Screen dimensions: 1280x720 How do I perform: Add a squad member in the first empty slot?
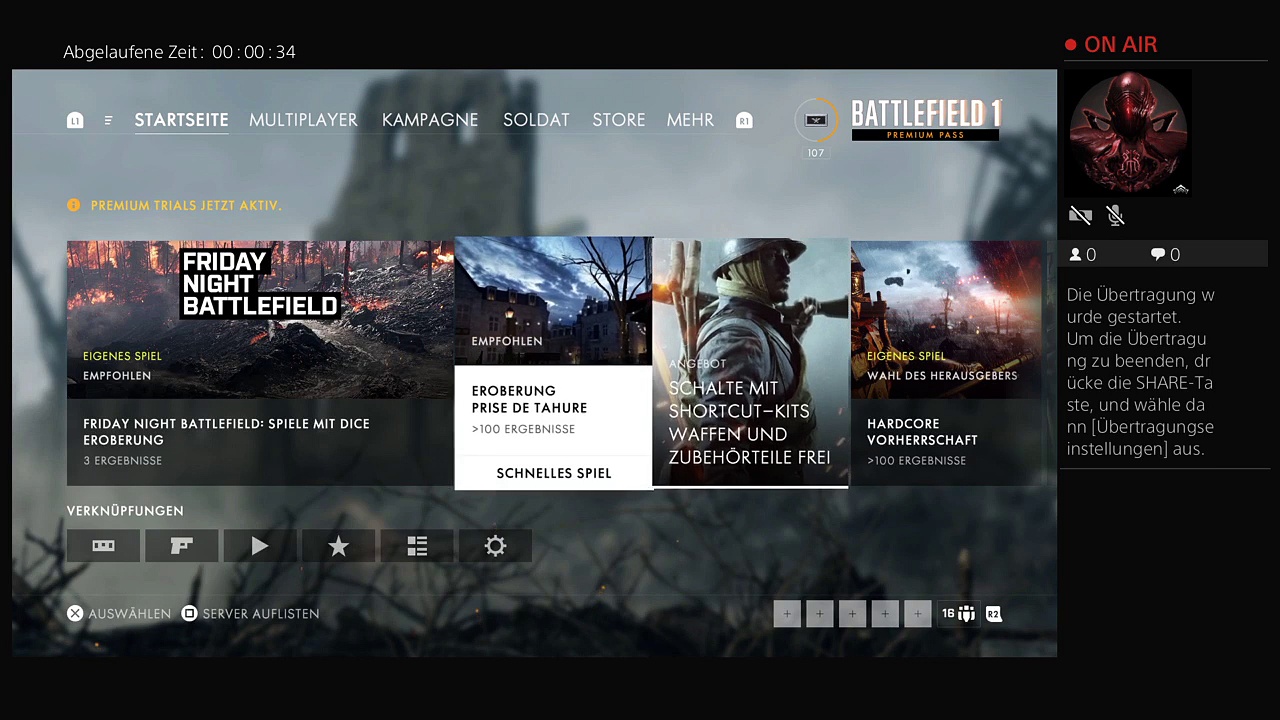click(x=787, y=614)
